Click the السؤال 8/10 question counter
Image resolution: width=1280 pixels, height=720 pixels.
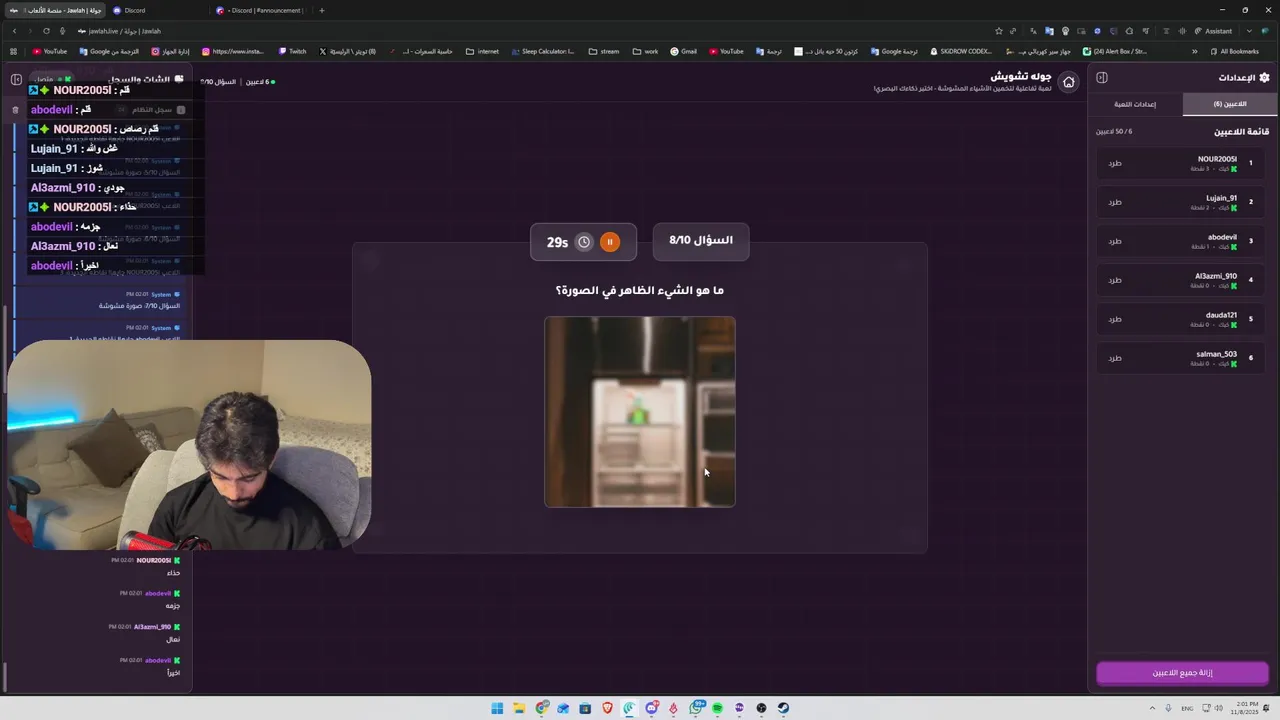(x=701, y=241)
